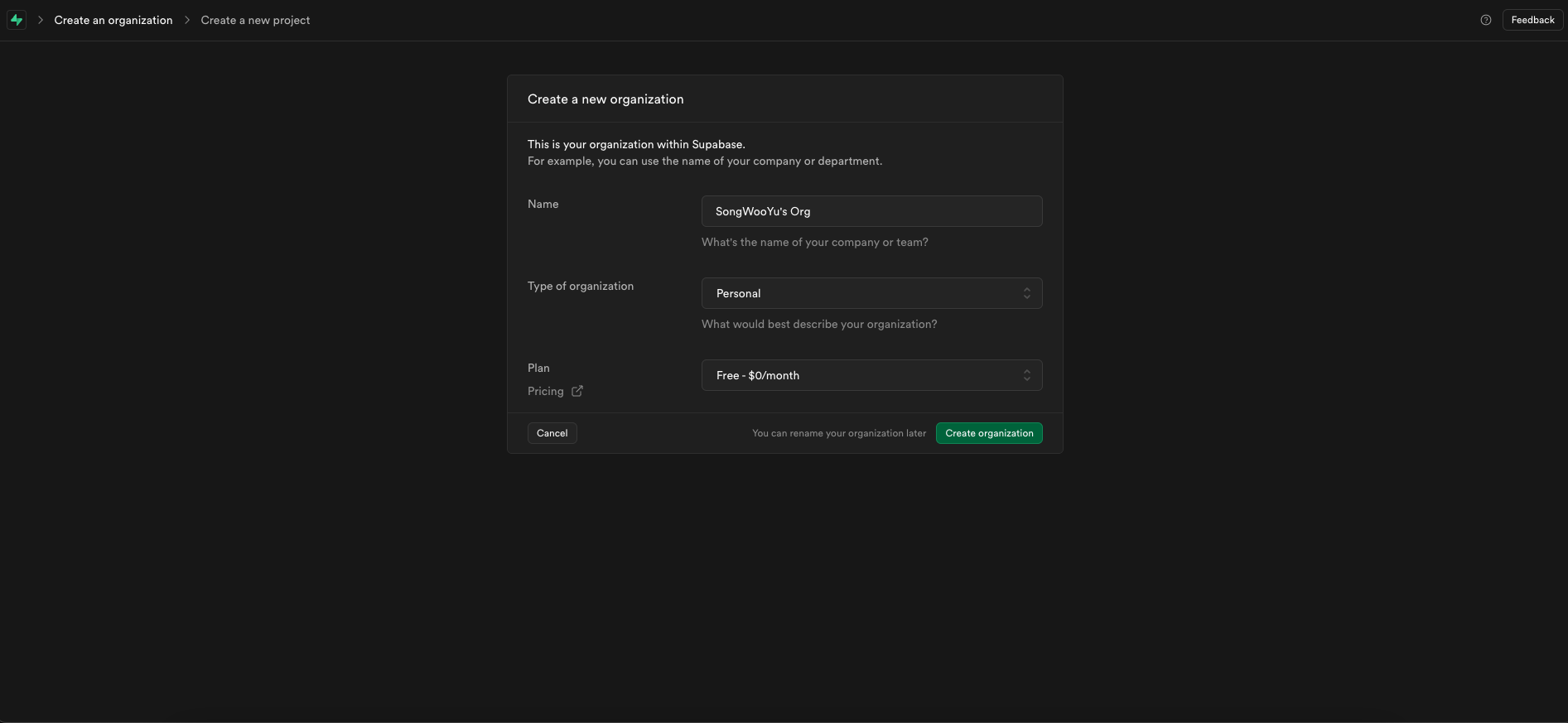The width and height of the screenshot is (1568, 723).
Task: Click the Type of organization label
Action: pyautogui.click(x=581, y=286)
